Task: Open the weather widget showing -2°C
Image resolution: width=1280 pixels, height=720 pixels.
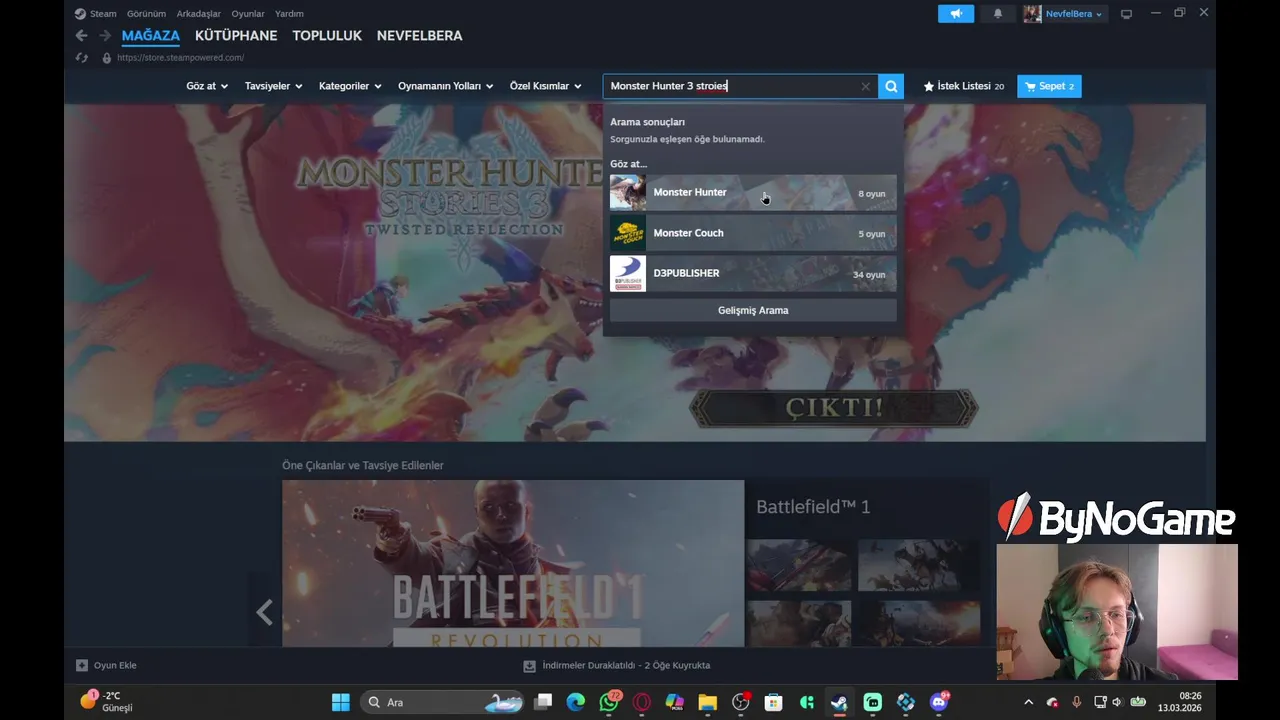Action: pos(105,702)
